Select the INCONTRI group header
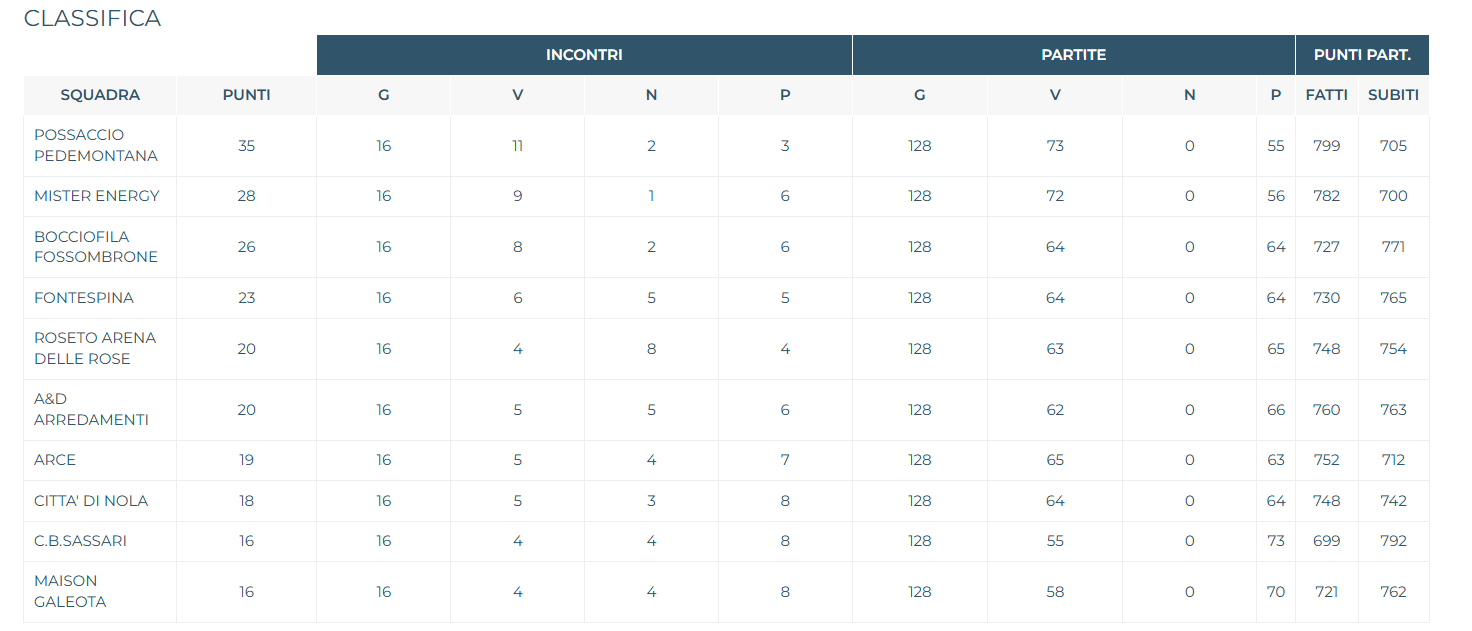 [584, 55]
